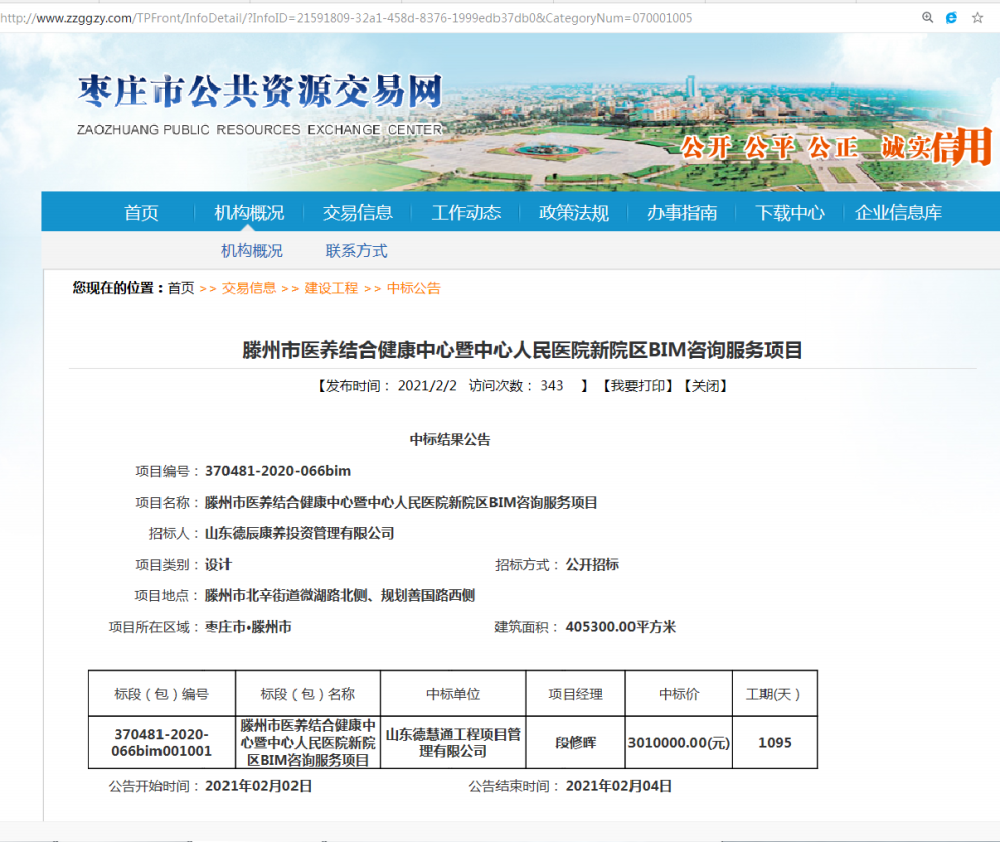
Task: Click the zoom magnifier icon in address bar
Action: point(928,17)
